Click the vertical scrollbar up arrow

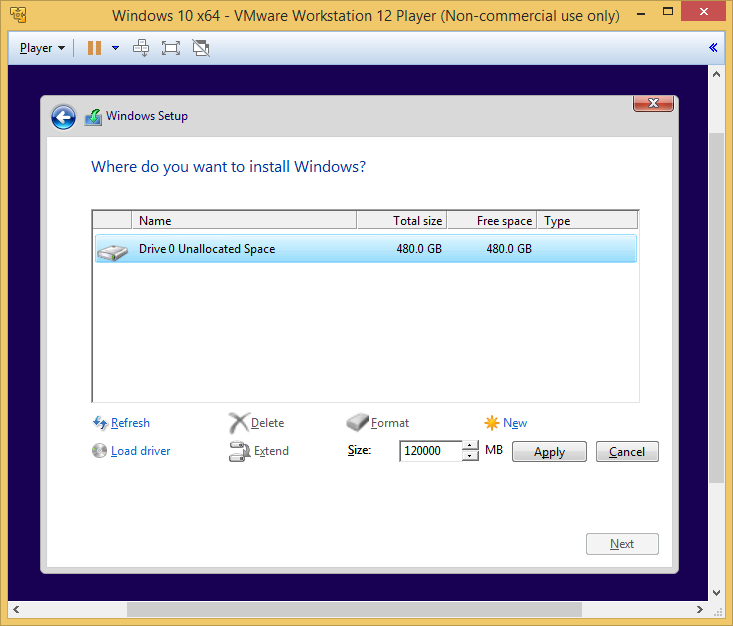(x=716, y=74)
